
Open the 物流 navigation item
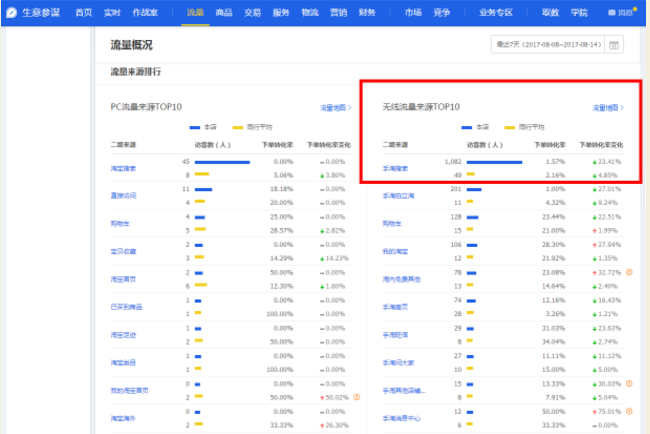tap(310, 12)
